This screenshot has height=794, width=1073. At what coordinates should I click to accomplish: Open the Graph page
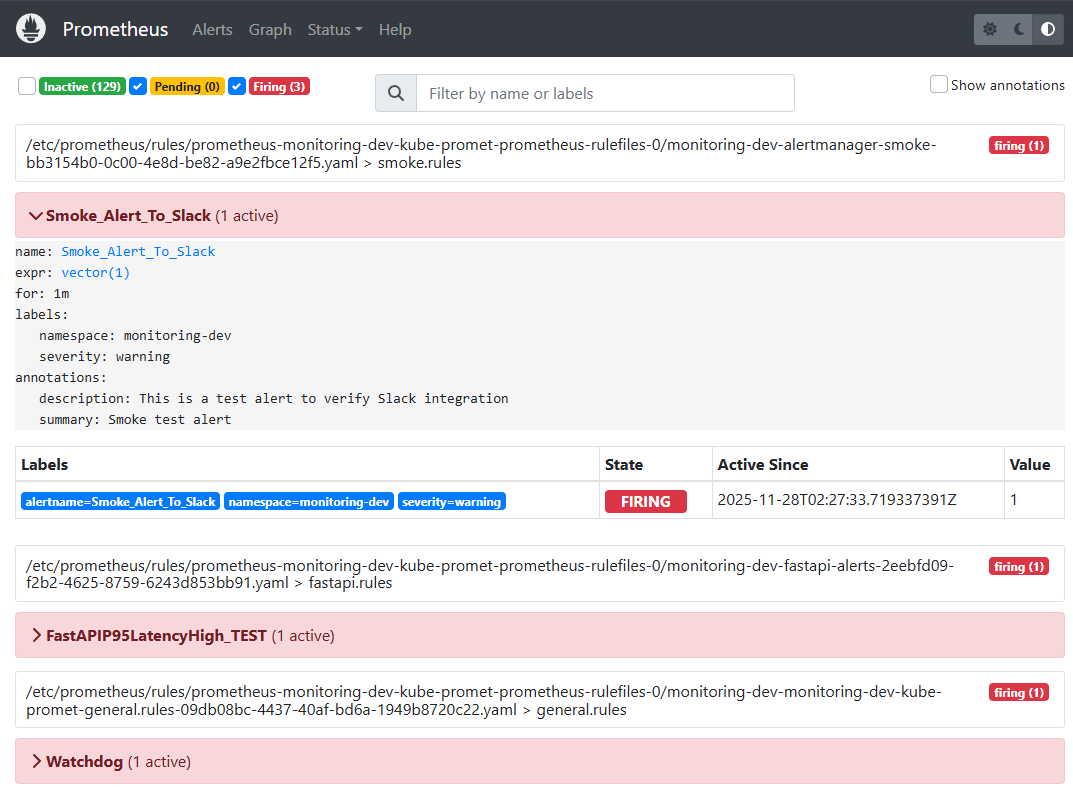tap(270, 29)
